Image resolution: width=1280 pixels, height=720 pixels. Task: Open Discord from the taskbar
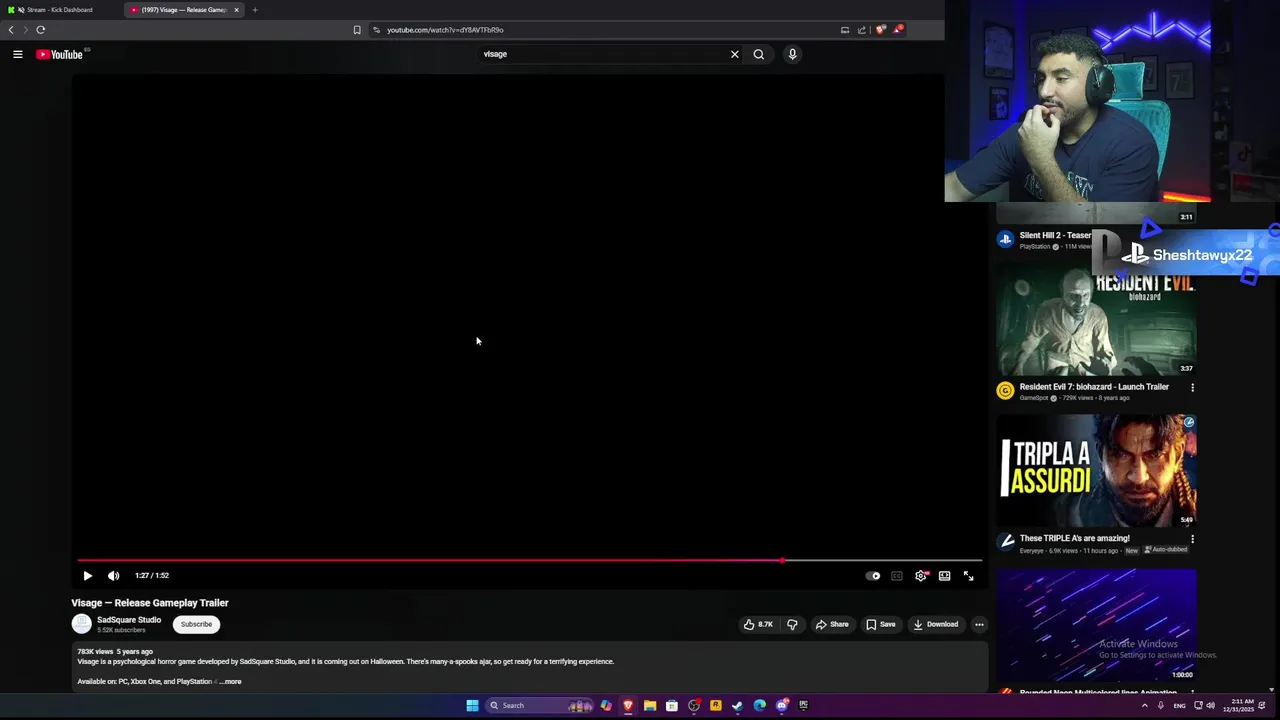click(x=782, y=706)
